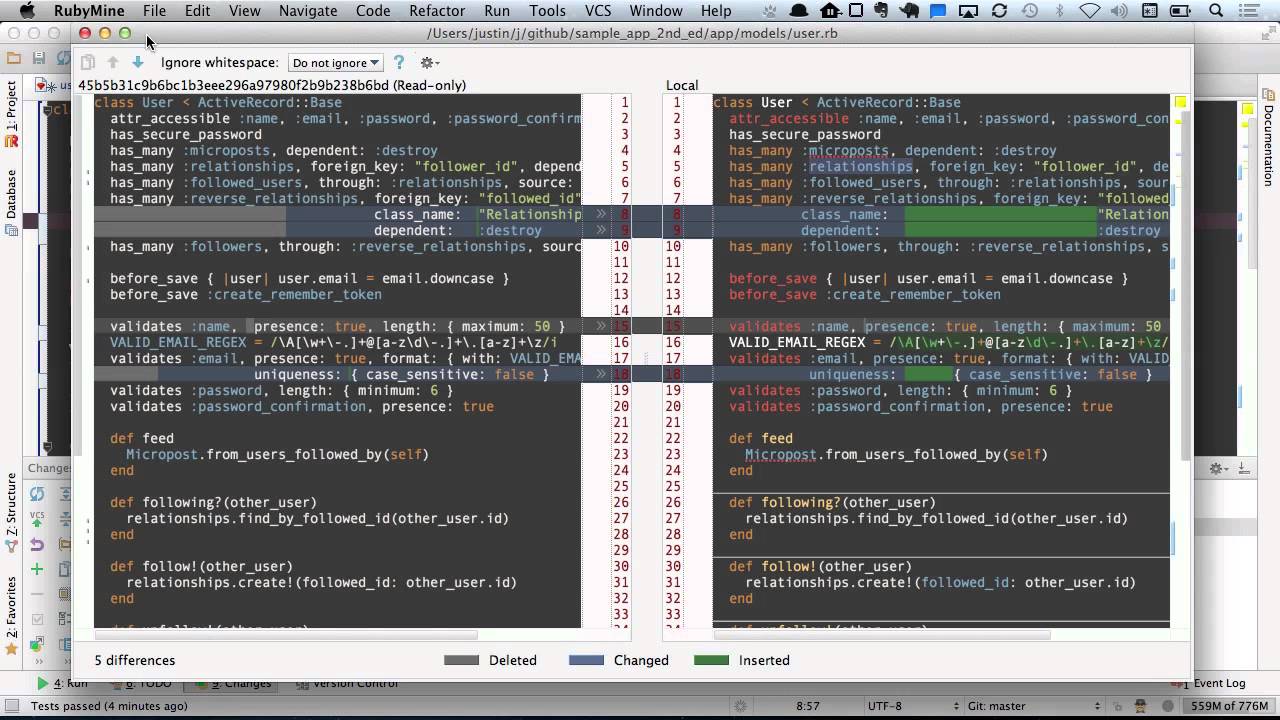Image resolution: width=1280 pixels, height=720 pixels.
Task: Open the Refactor menu
Action: [x=437, y=11]
